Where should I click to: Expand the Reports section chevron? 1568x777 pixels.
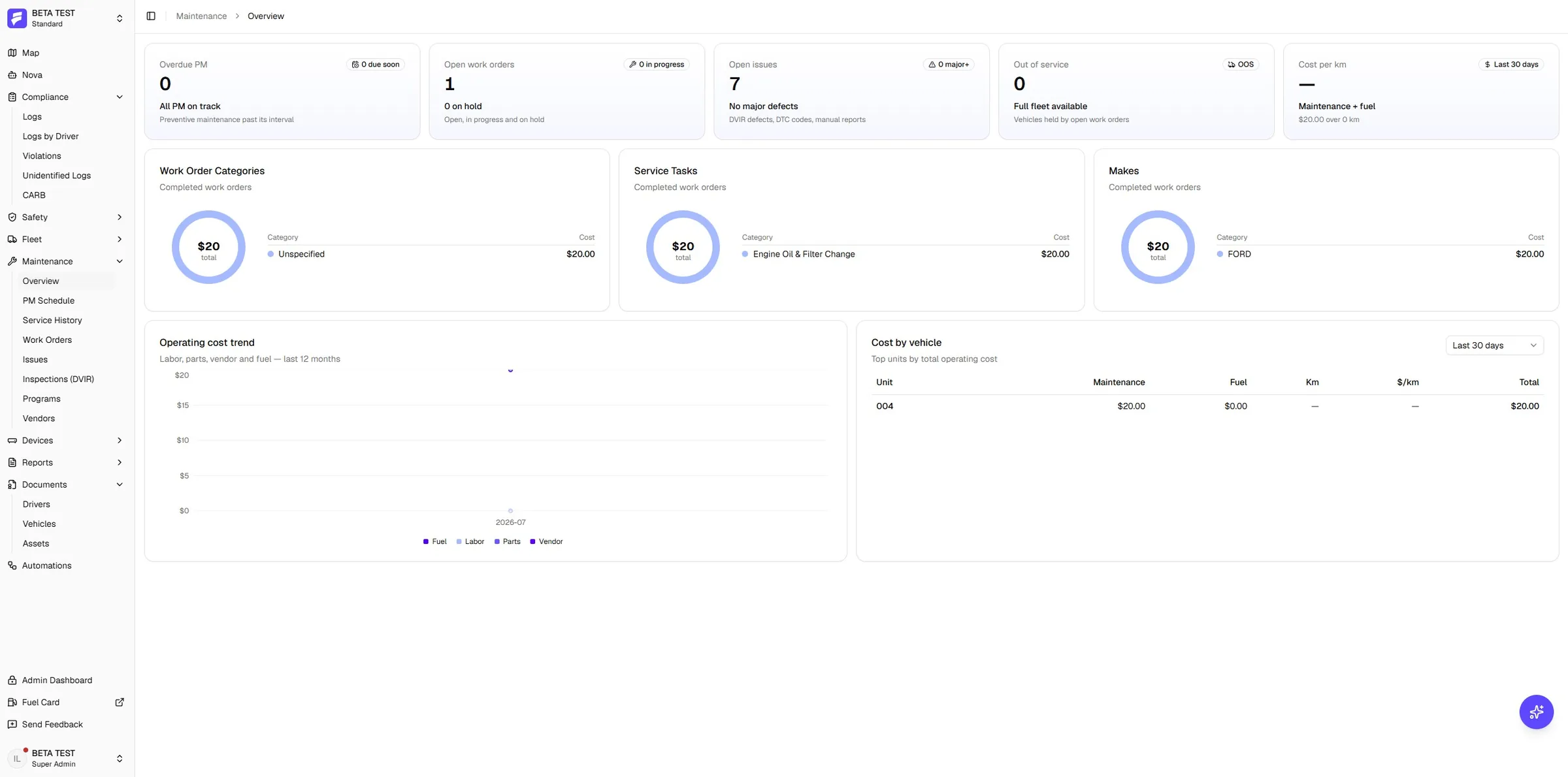pos(120,463)
